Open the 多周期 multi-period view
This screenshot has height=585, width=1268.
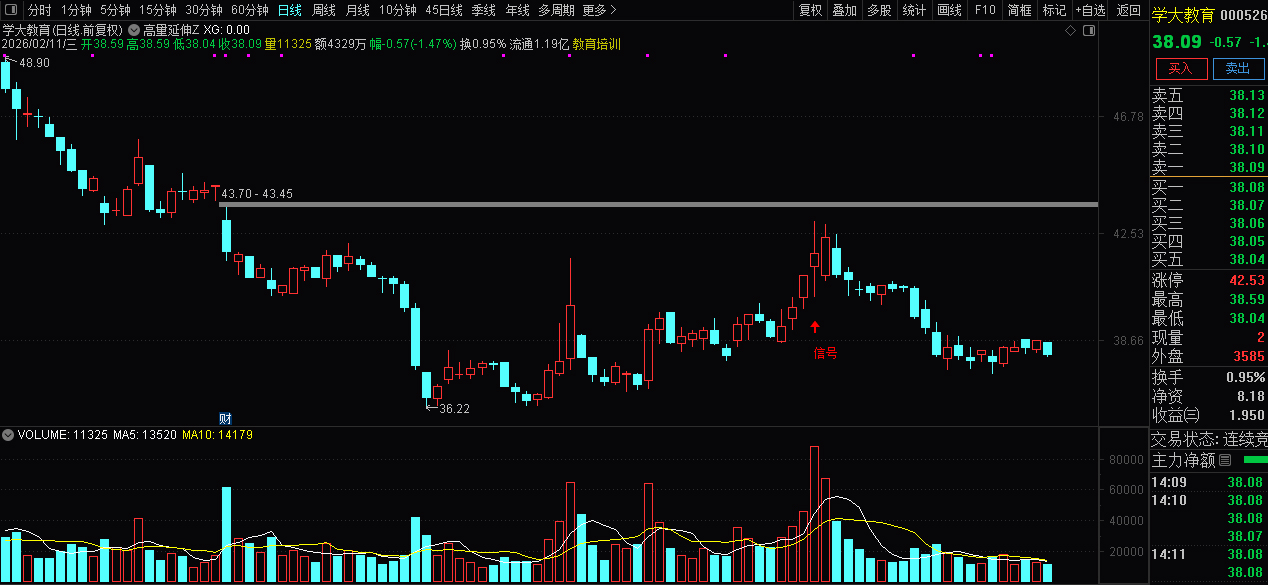coord(556,10)
